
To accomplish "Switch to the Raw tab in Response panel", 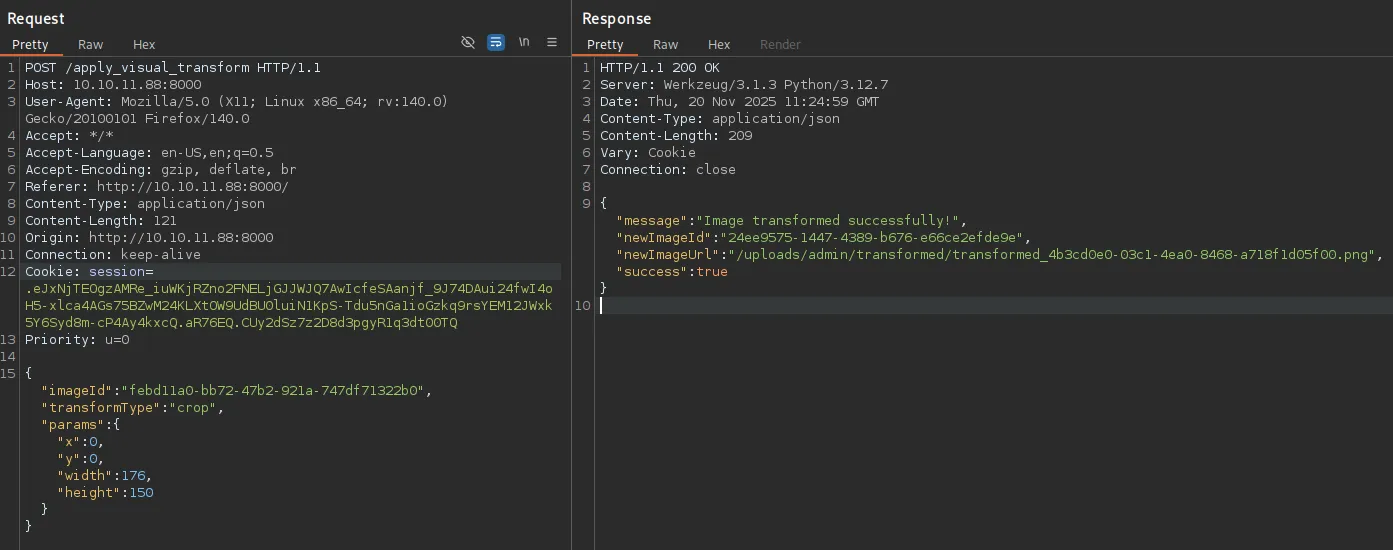I will click(x=666, y=44).
